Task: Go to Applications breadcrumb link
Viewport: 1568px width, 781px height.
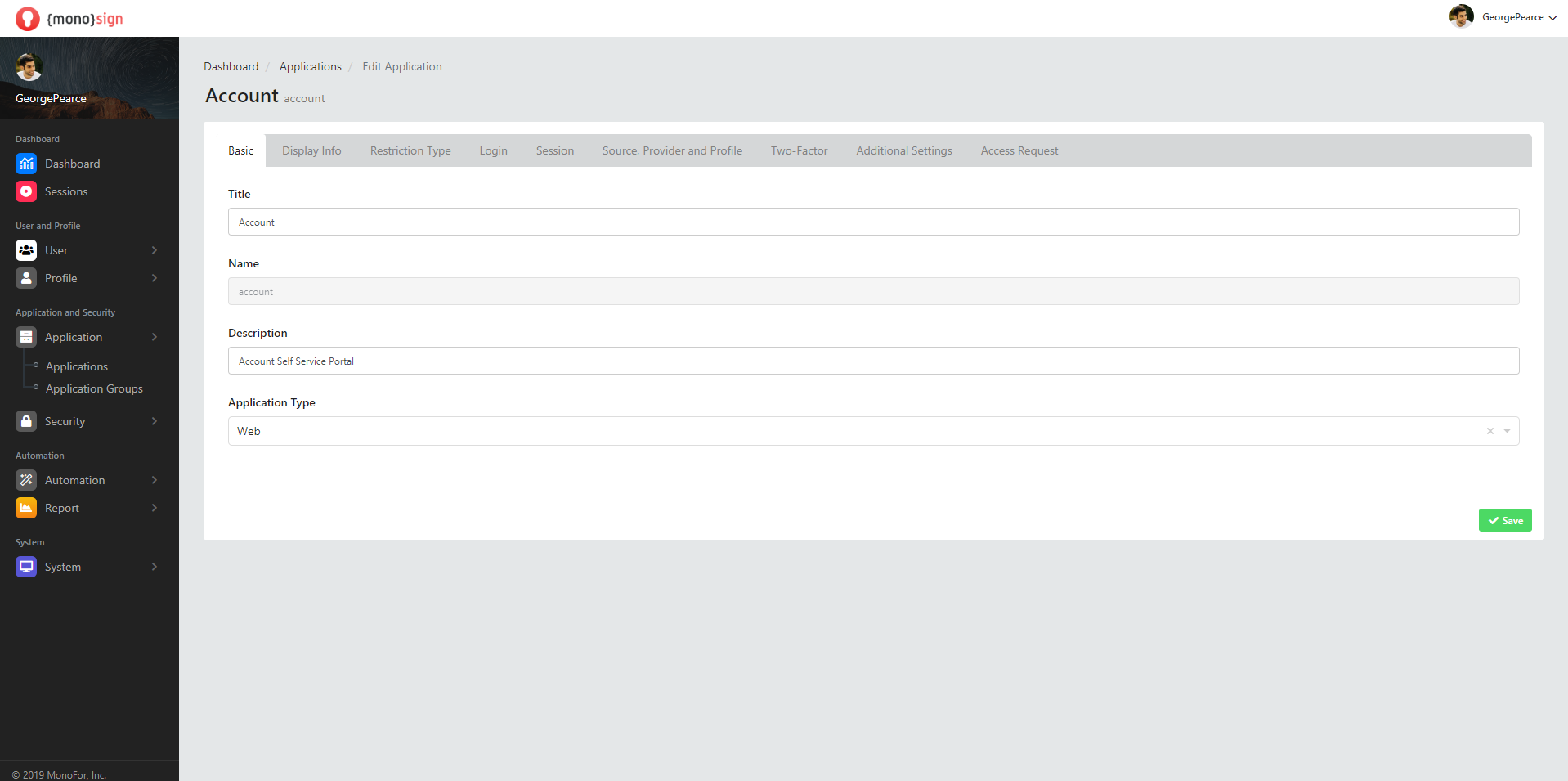Action: click(x=311, y=66)
